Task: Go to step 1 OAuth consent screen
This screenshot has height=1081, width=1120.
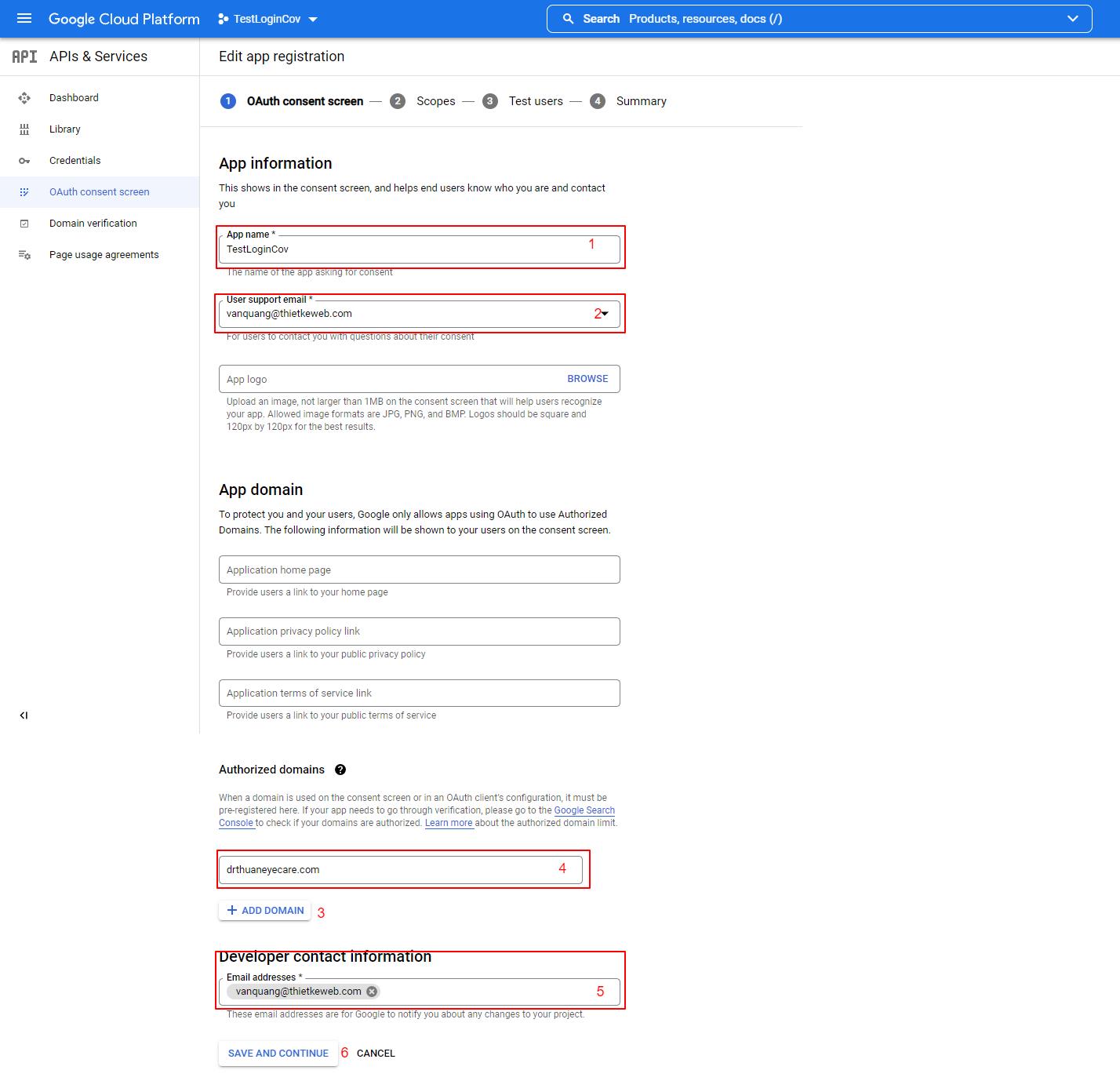Action: [x=292, y=101]
